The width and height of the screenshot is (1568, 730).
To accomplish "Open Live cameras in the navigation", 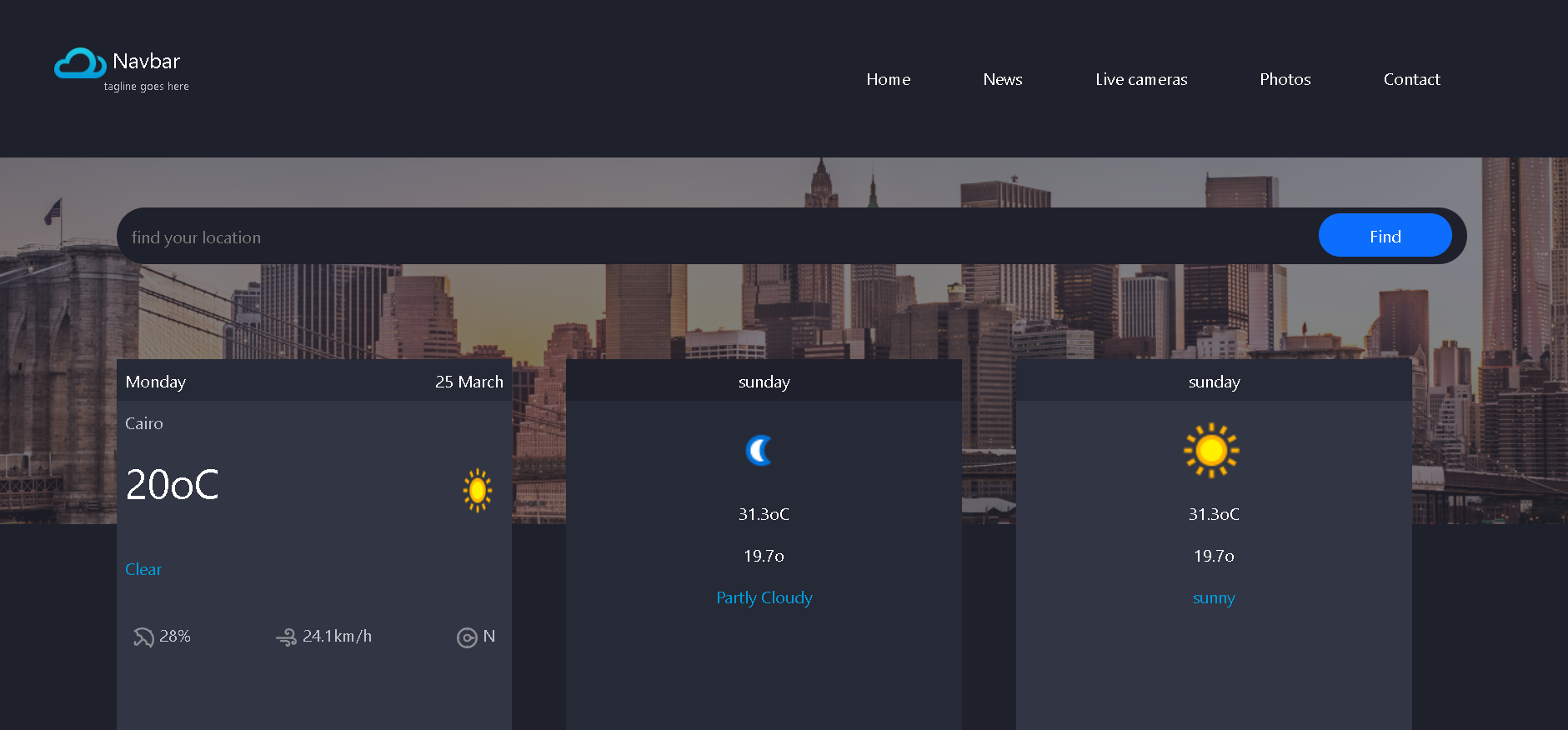I will (1140, 79).
